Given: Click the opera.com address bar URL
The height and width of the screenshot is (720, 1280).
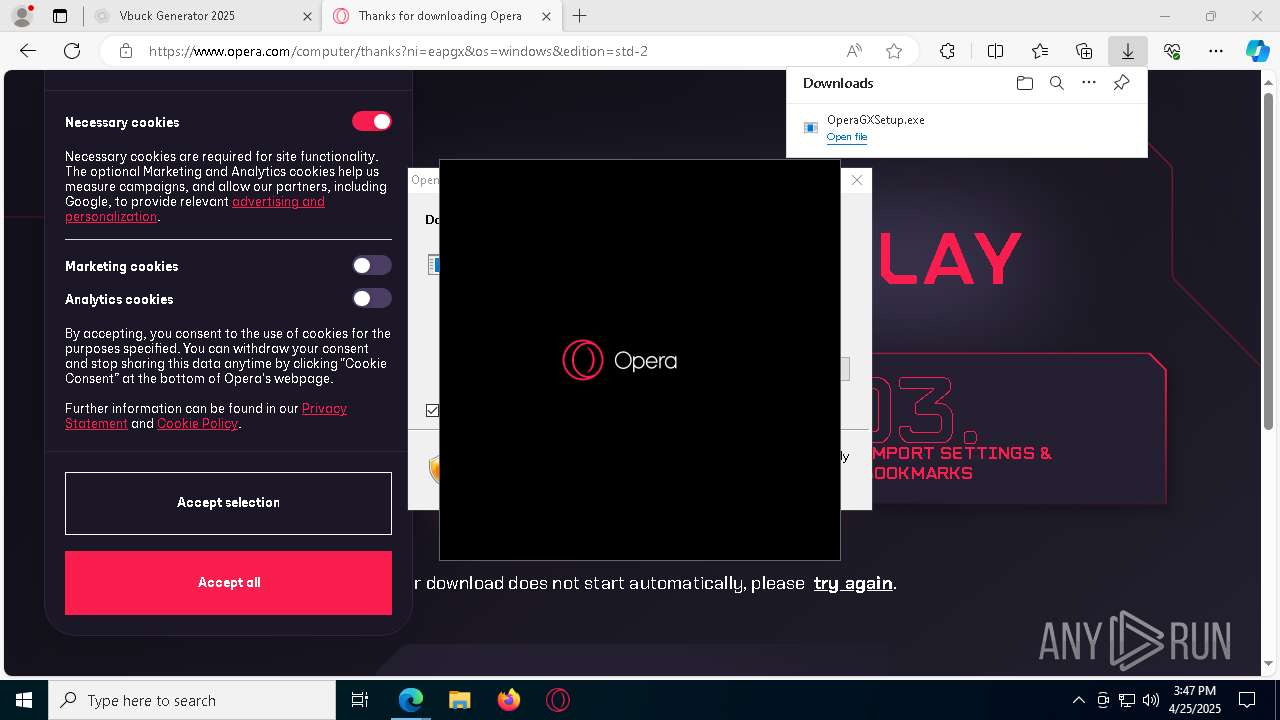Looking at the screenshot, I should pyautogui.click(x=399, y=51).
